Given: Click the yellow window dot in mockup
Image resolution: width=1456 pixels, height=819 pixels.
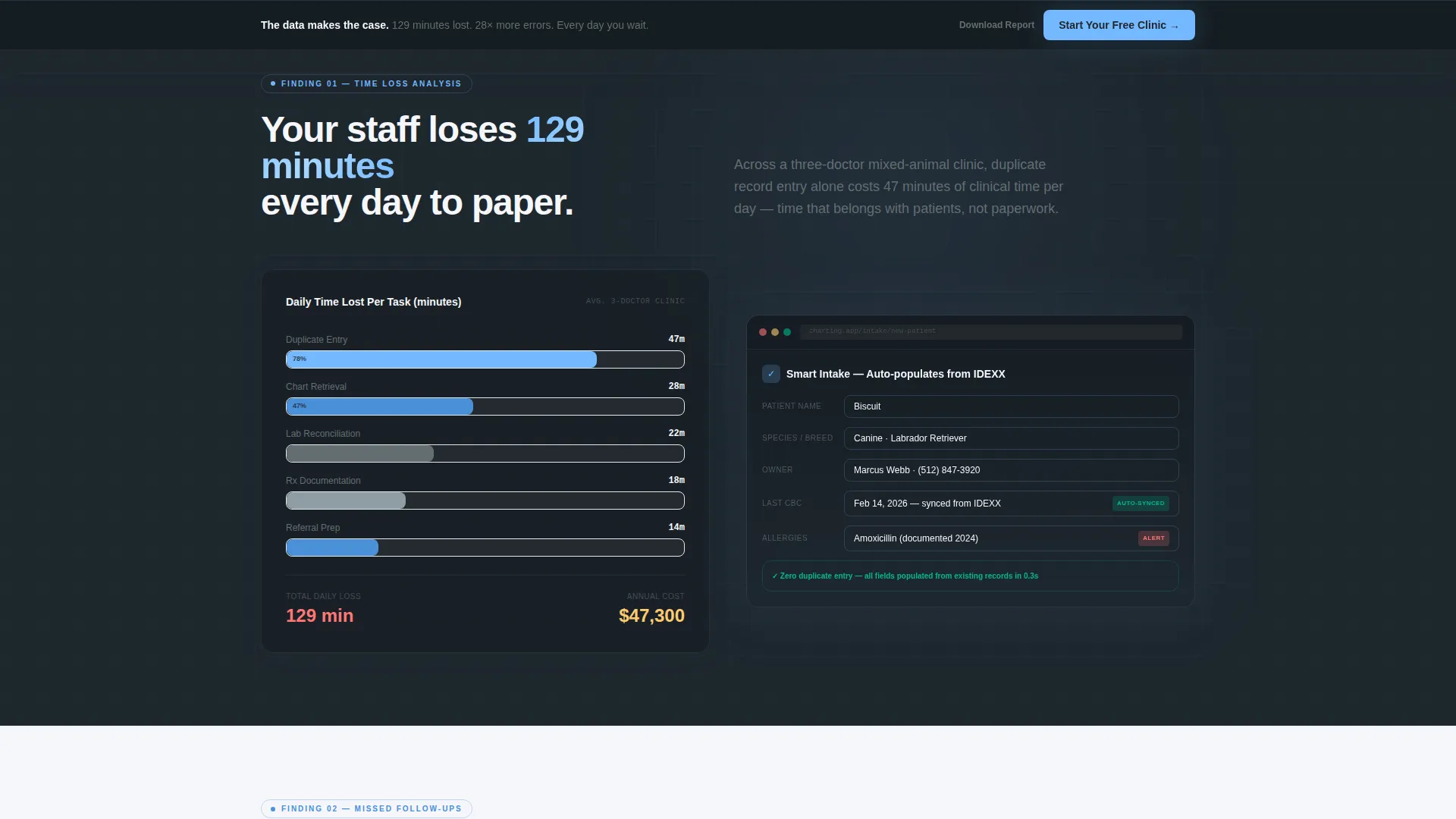Looking at the screenshot, I should click(x=775, y=332).
